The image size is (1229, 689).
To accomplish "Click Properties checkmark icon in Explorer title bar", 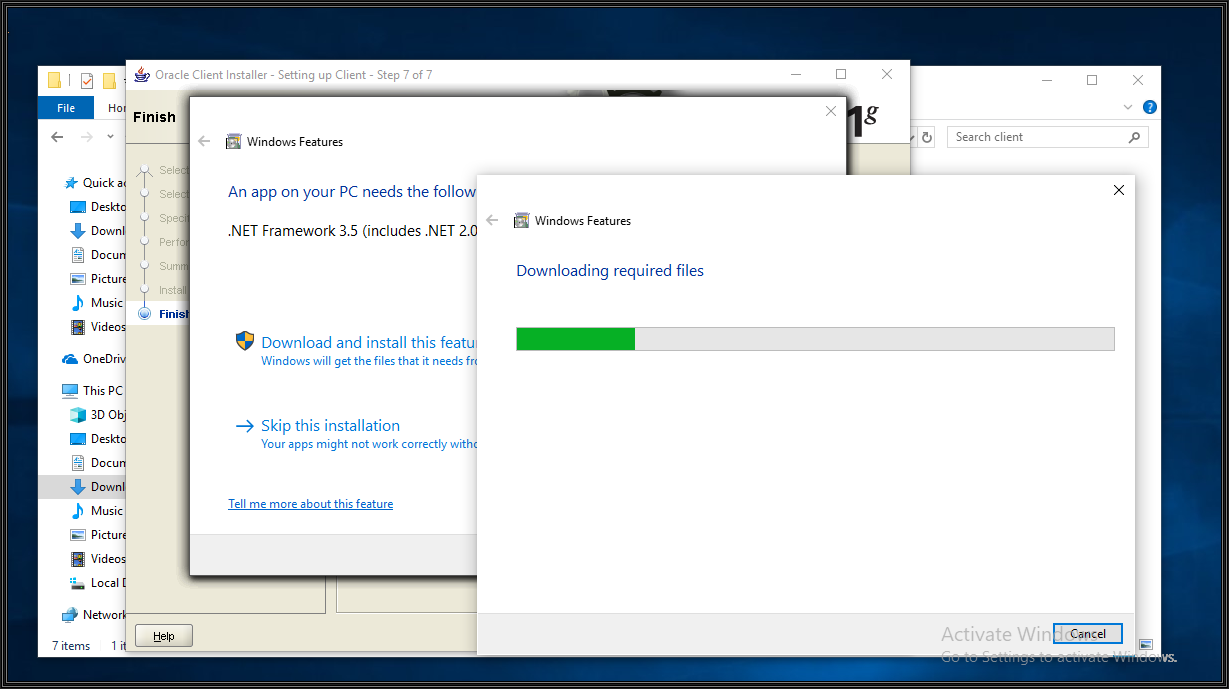I will coord(87,81).
